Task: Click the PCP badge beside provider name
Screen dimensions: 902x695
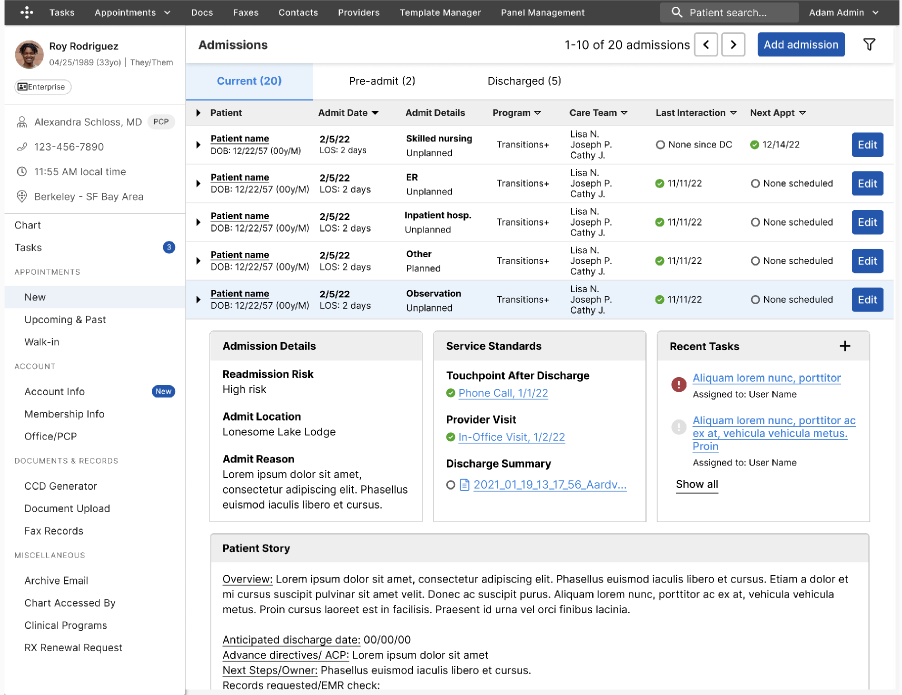Action: [161, 122]
